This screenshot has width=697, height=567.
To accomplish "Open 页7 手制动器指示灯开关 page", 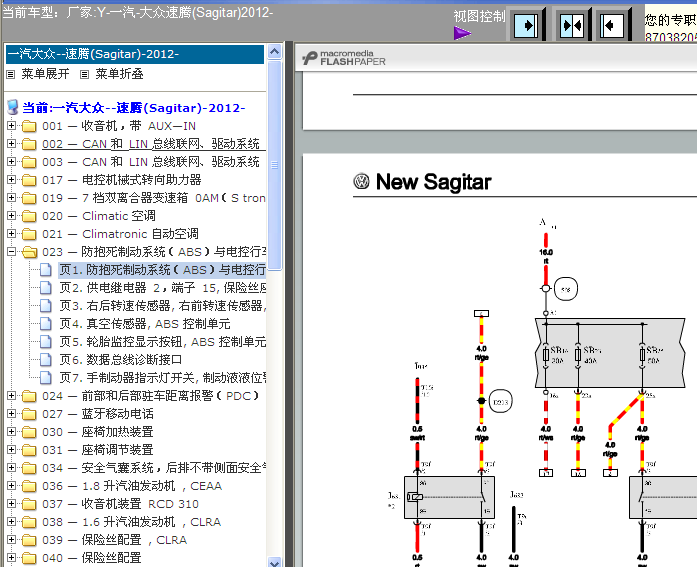I will pyautogui.click(x=162, y=378).
